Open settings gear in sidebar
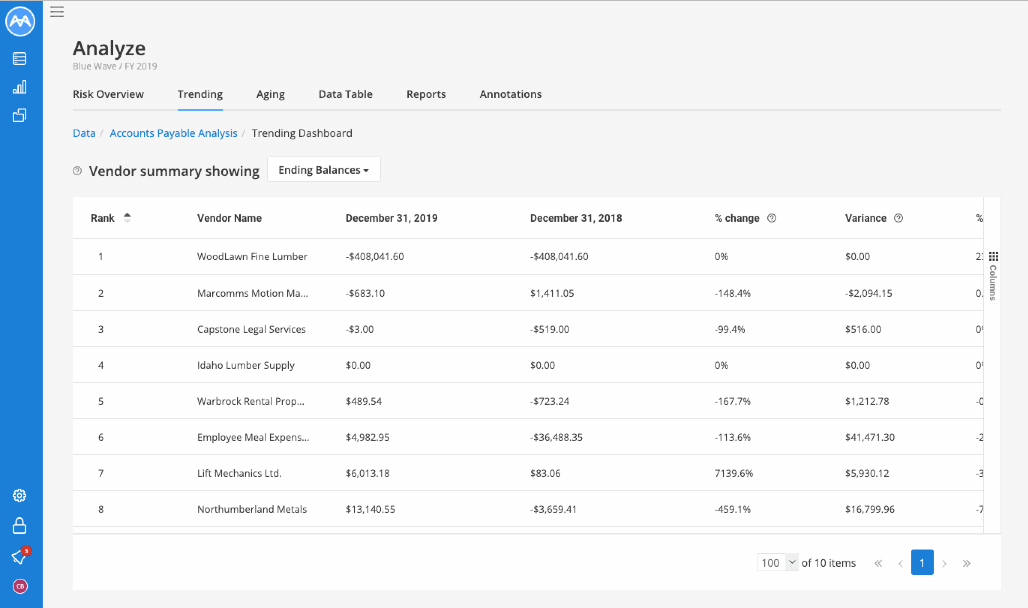Viewport: 1028px width, 608px height. [20, 496]
